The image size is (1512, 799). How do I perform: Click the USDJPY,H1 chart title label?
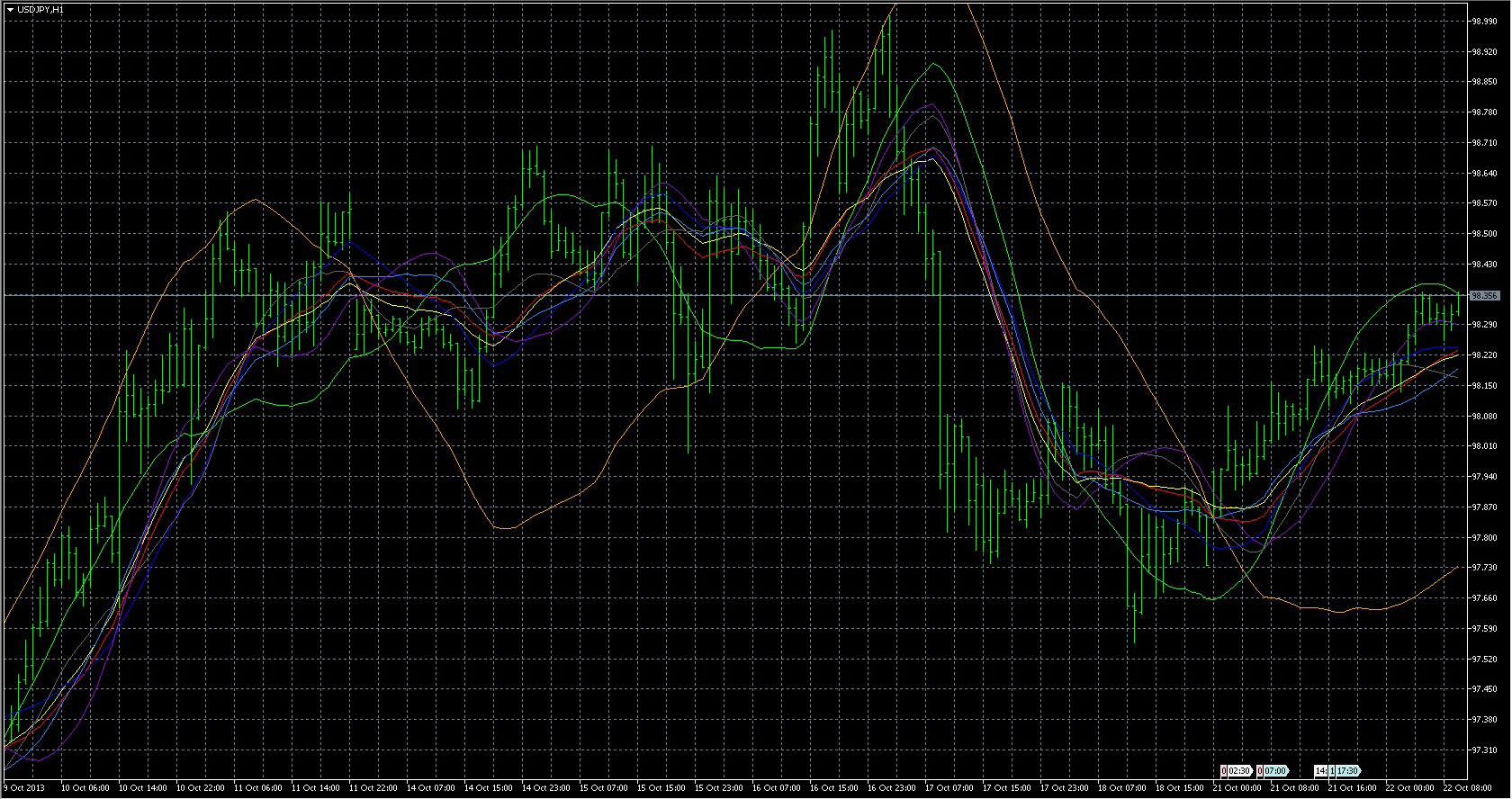pyautogui.click(x=40, y=9)
